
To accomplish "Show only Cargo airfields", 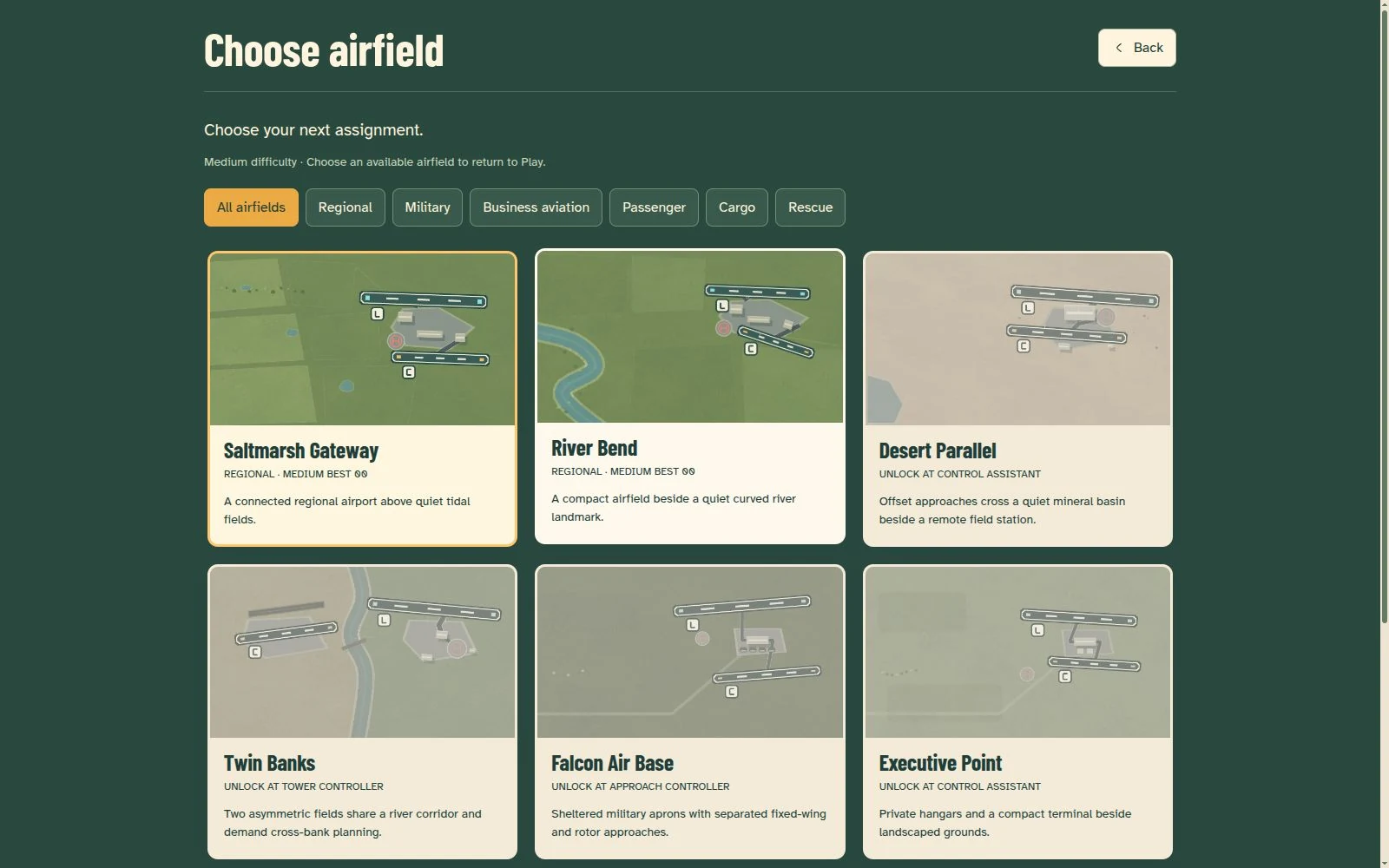I will [x=737, y=207].
